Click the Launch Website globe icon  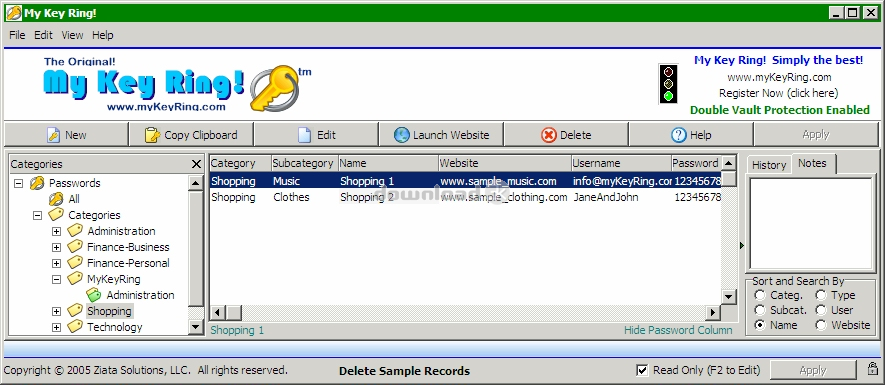[402, 135]
